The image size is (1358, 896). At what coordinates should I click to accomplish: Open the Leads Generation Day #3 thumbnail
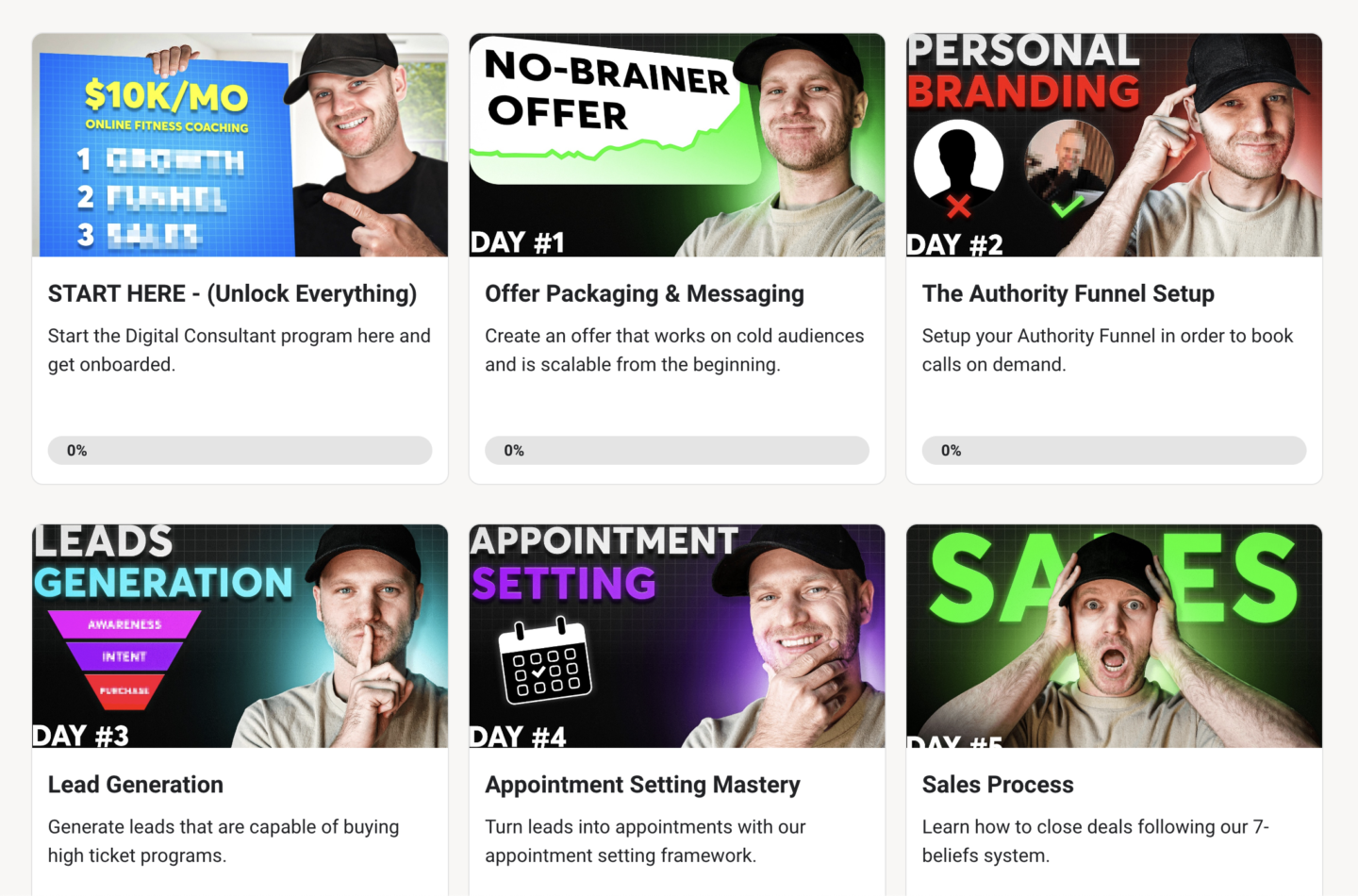(240, 636)
